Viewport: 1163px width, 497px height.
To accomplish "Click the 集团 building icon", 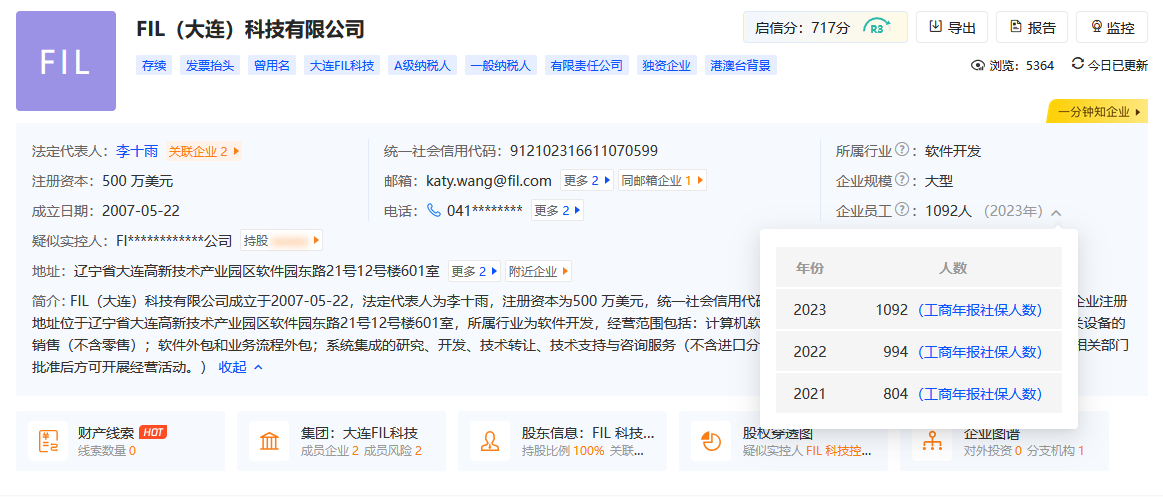I will (269, 441).
